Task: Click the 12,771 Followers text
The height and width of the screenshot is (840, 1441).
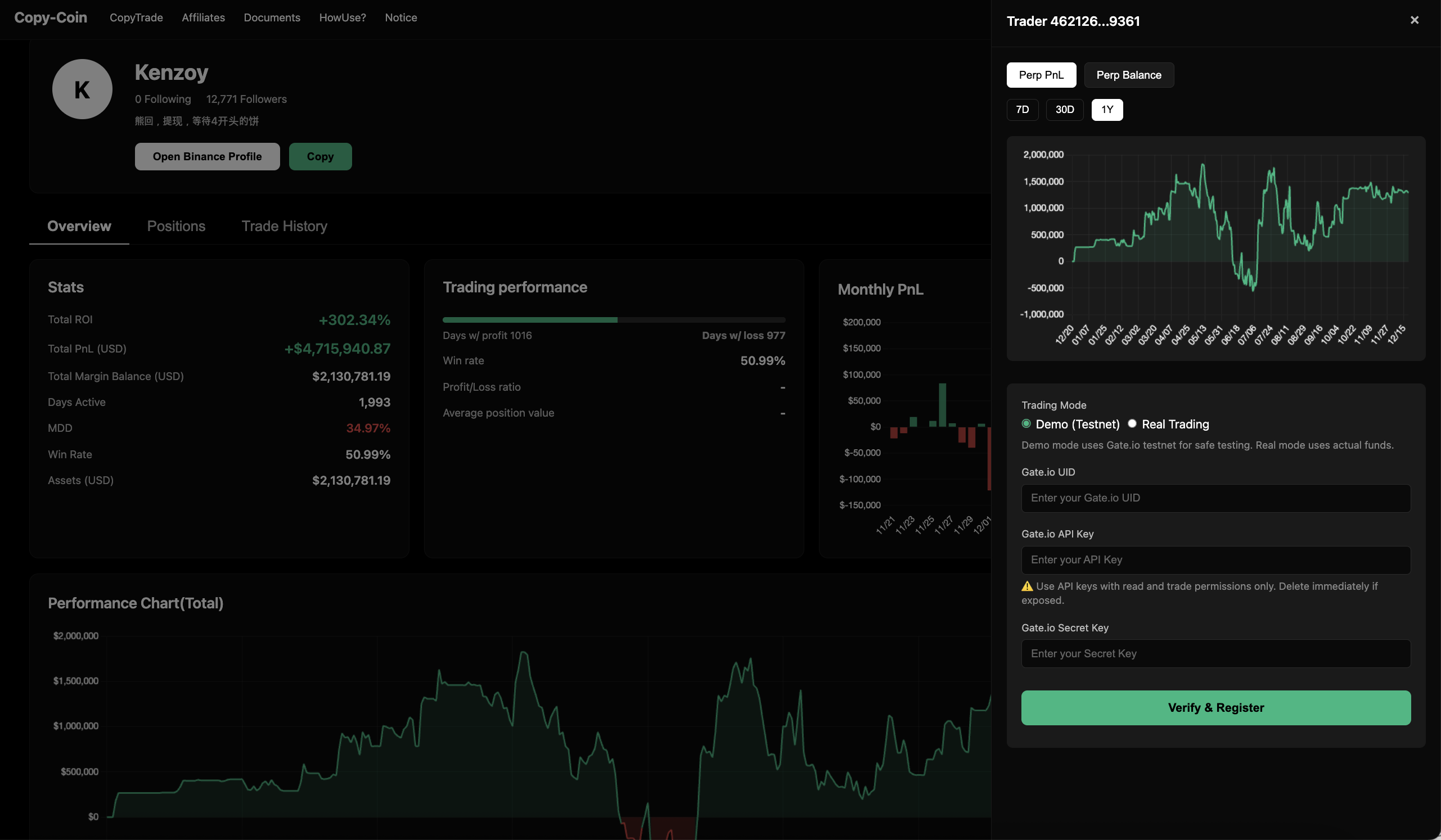Action: [x=246, y=100]
